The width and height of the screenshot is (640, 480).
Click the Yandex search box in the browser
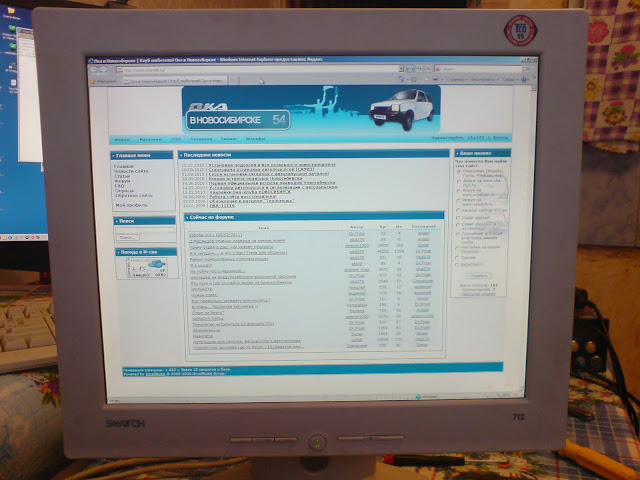[x=478, y=69]
